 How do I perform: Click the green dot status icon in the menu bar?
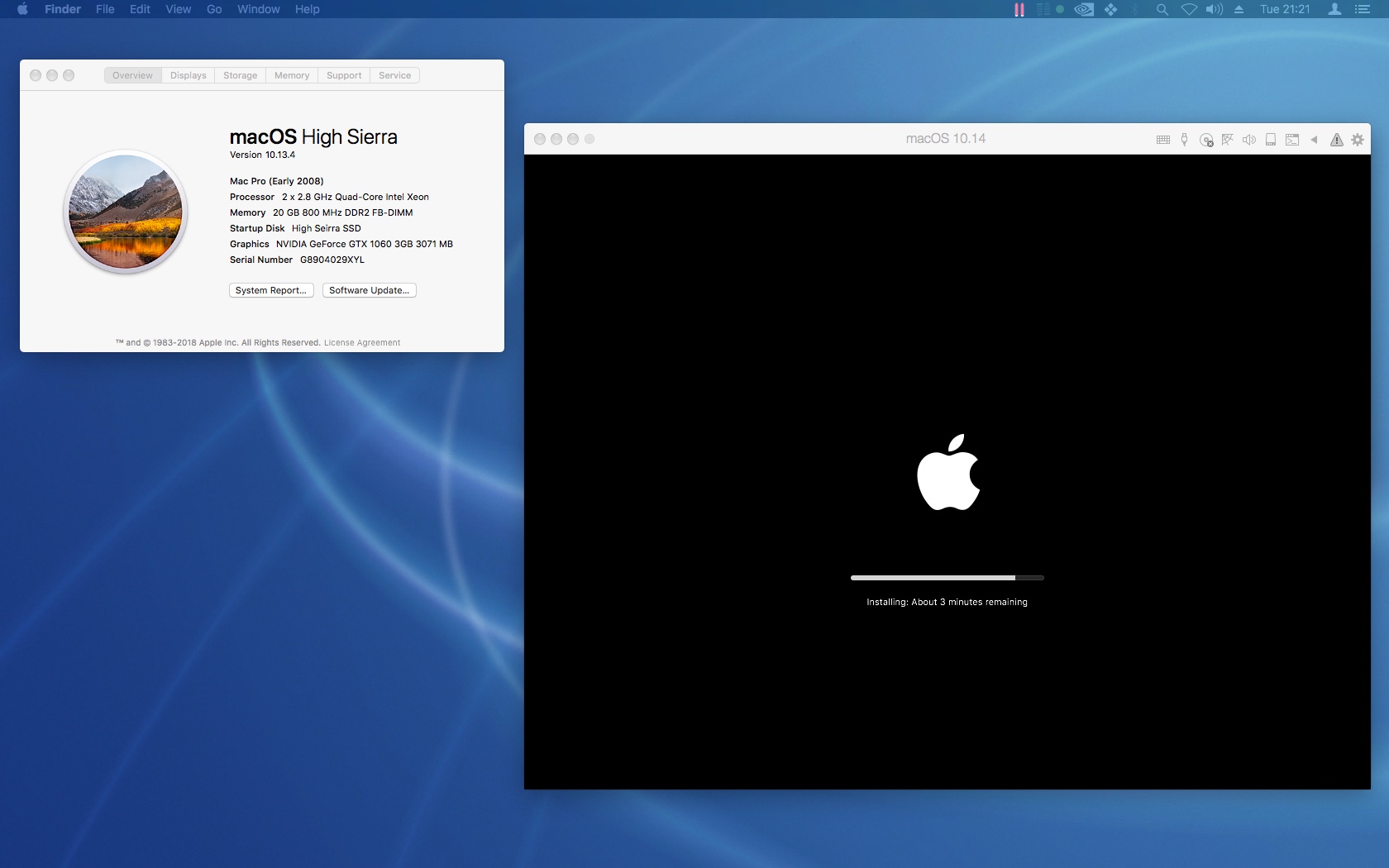[1060, 9]
